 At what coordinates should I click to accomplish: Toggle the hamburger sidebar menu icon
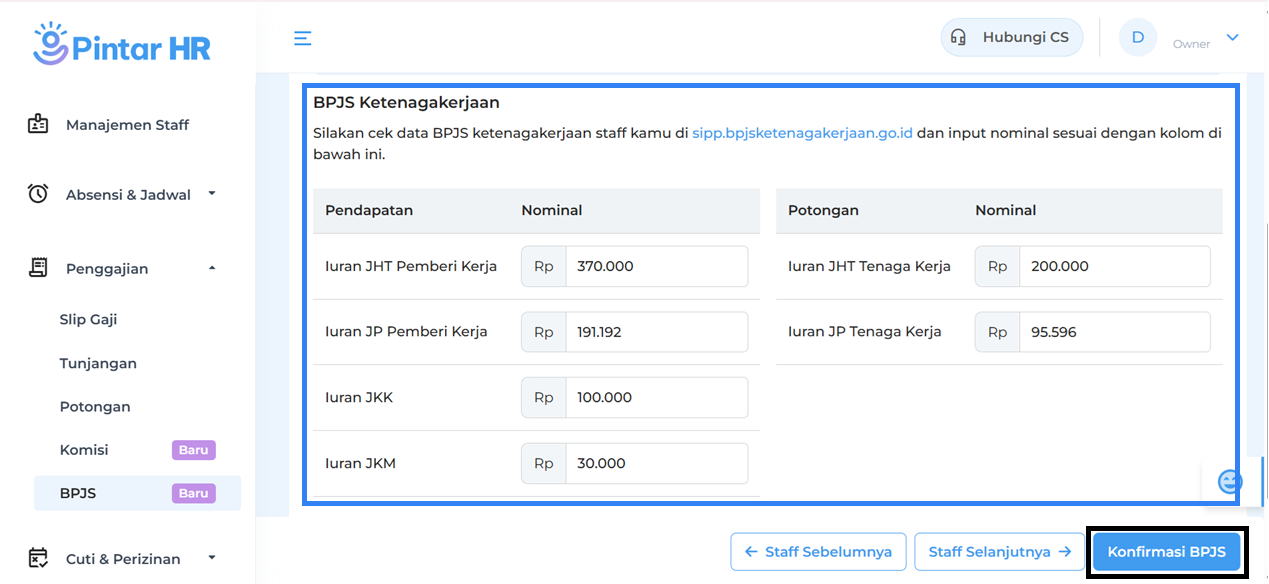(302, 38)
